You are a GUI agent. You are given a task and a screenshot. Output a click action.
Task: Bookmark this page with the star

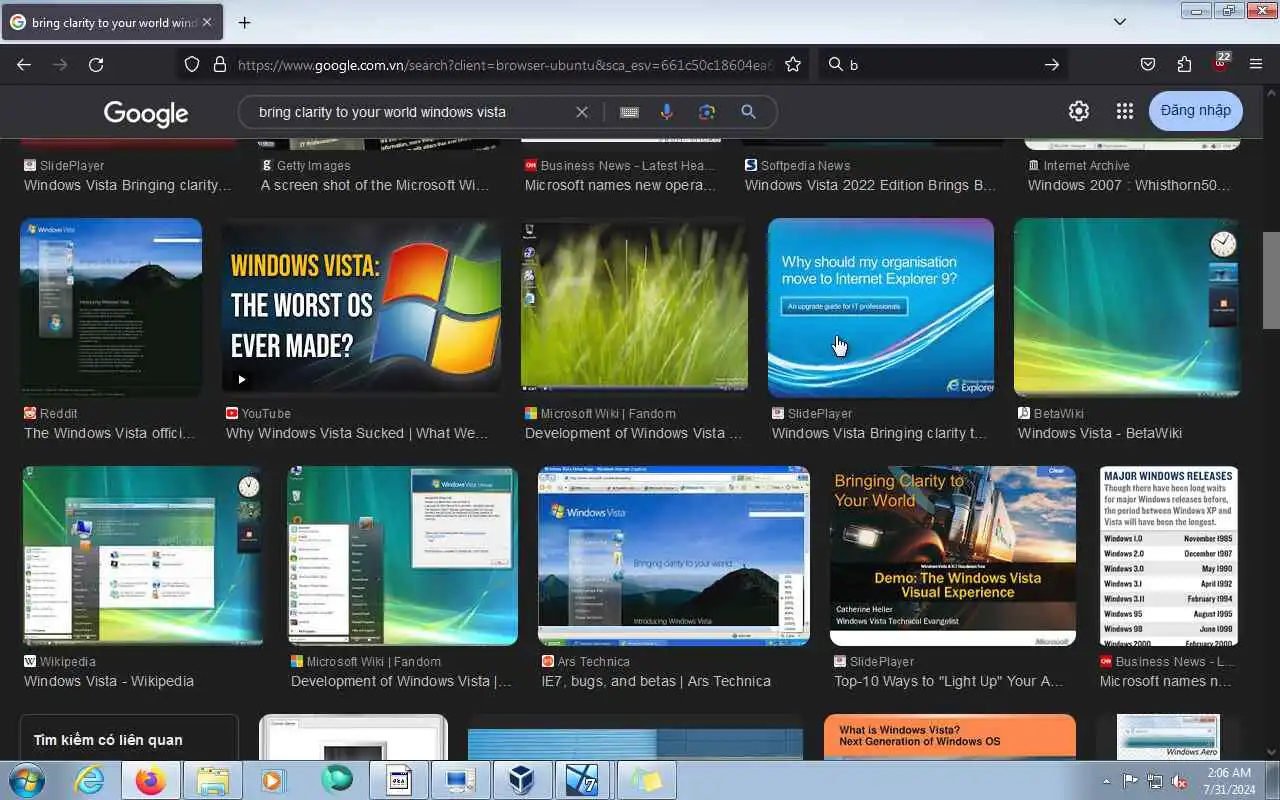pyautogui.click(x=793, y=64)
